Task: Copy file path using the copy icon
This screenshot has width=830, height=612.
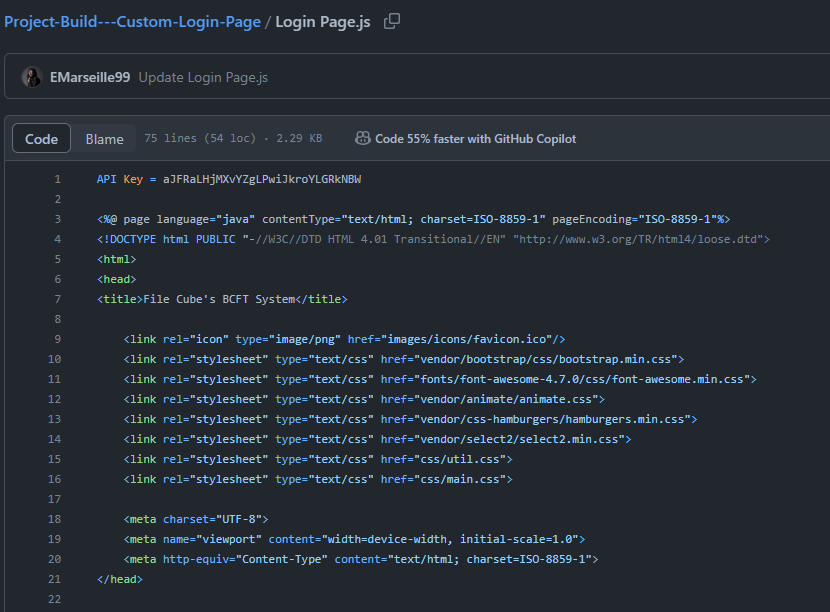Action: (392, 21)
